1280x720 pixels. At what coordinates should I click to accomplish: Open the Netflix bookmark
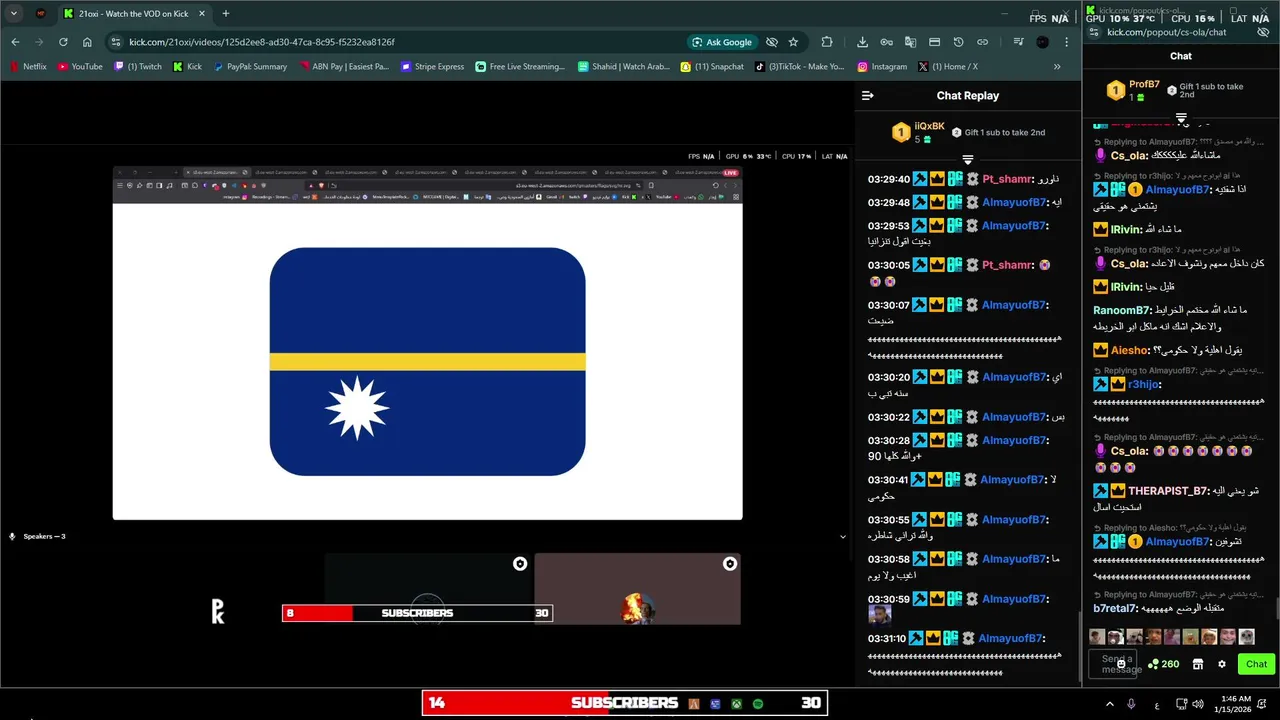coord(29,67)
